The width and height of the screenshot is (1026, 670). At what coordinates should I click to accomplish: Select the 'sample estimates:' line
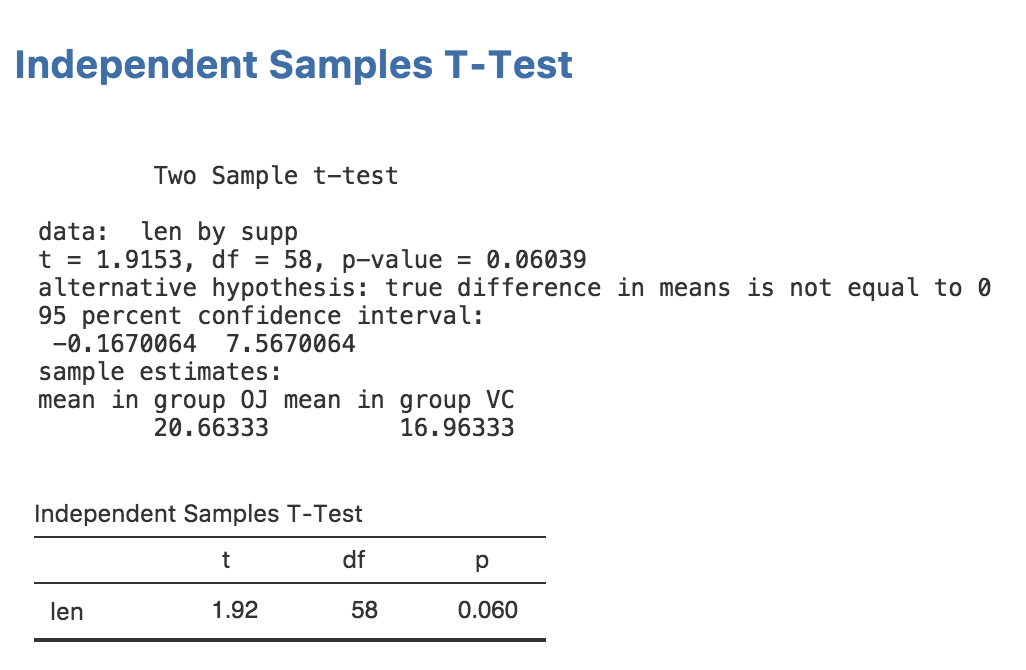(x=160, y=372)
